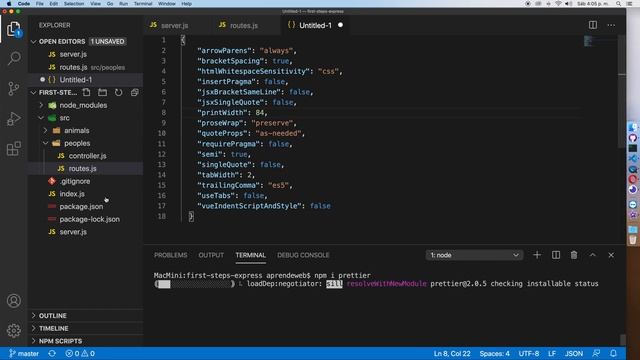640x360 pixels.
Task: Open notifications bell in status bar
Action: (x=613, y=353)
